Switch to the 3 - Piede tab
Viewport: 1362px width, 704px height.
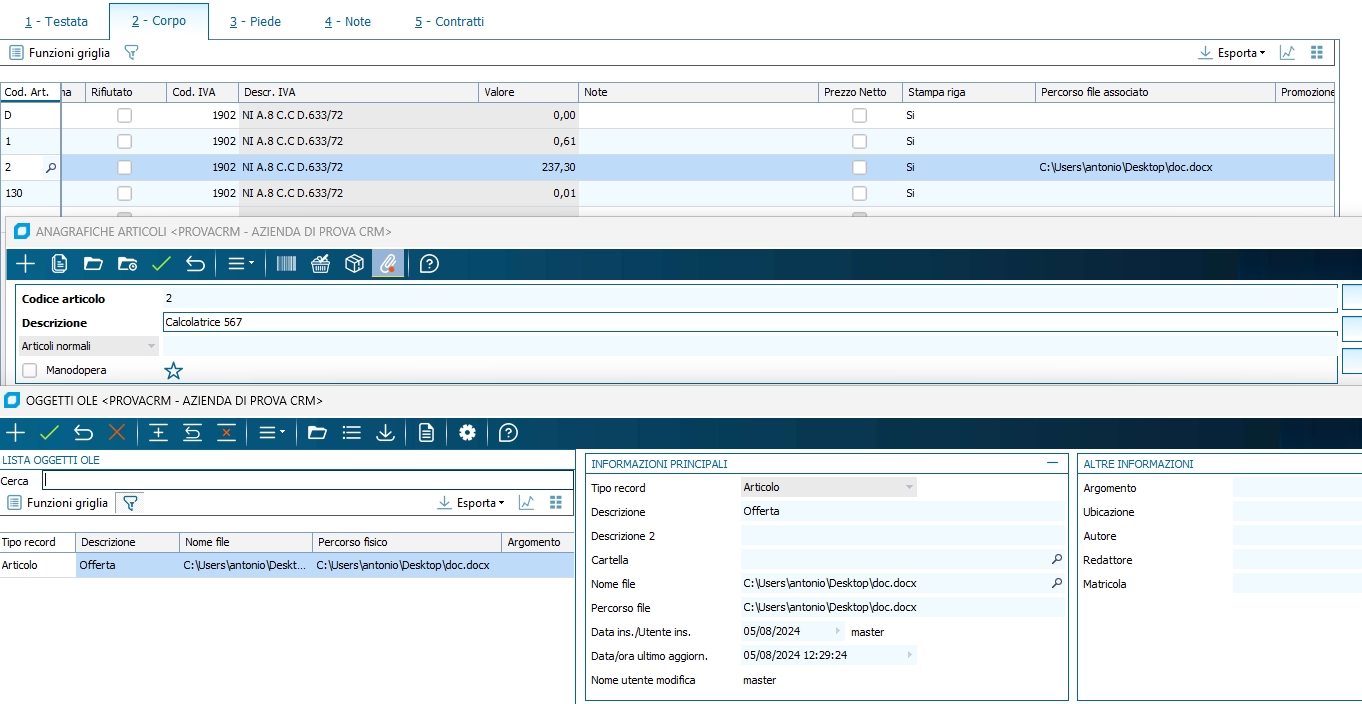pos(255,21)
